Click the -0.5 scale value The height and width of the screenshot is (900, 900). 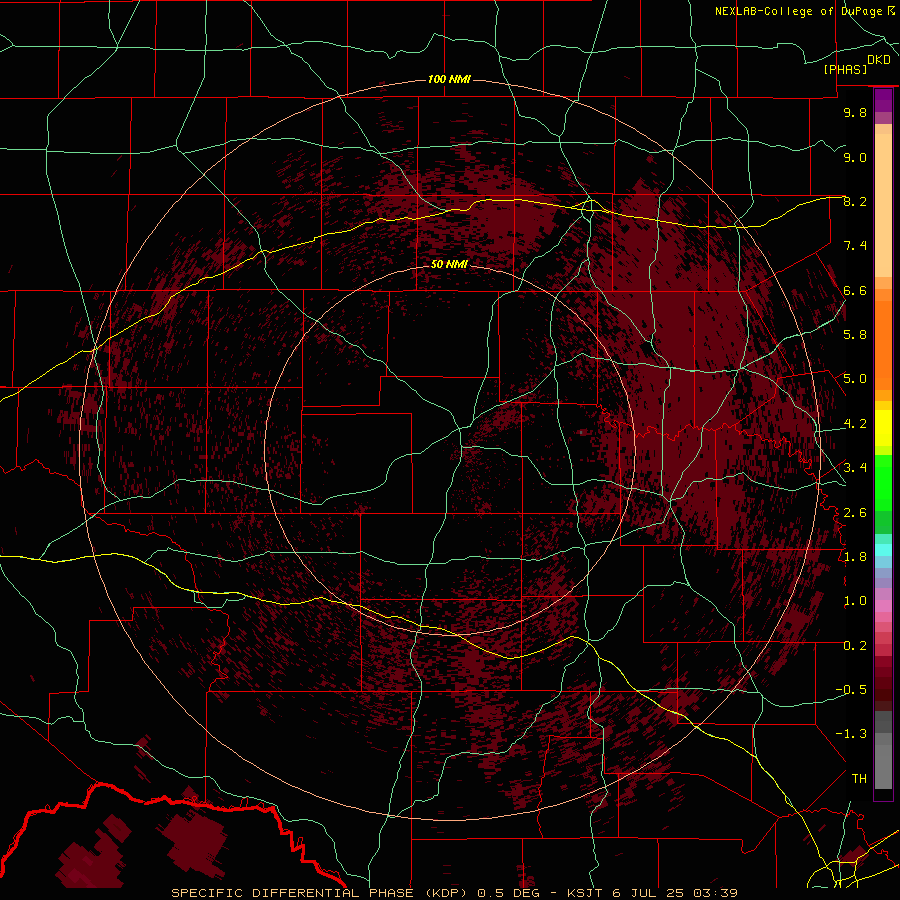coord(851,690)
